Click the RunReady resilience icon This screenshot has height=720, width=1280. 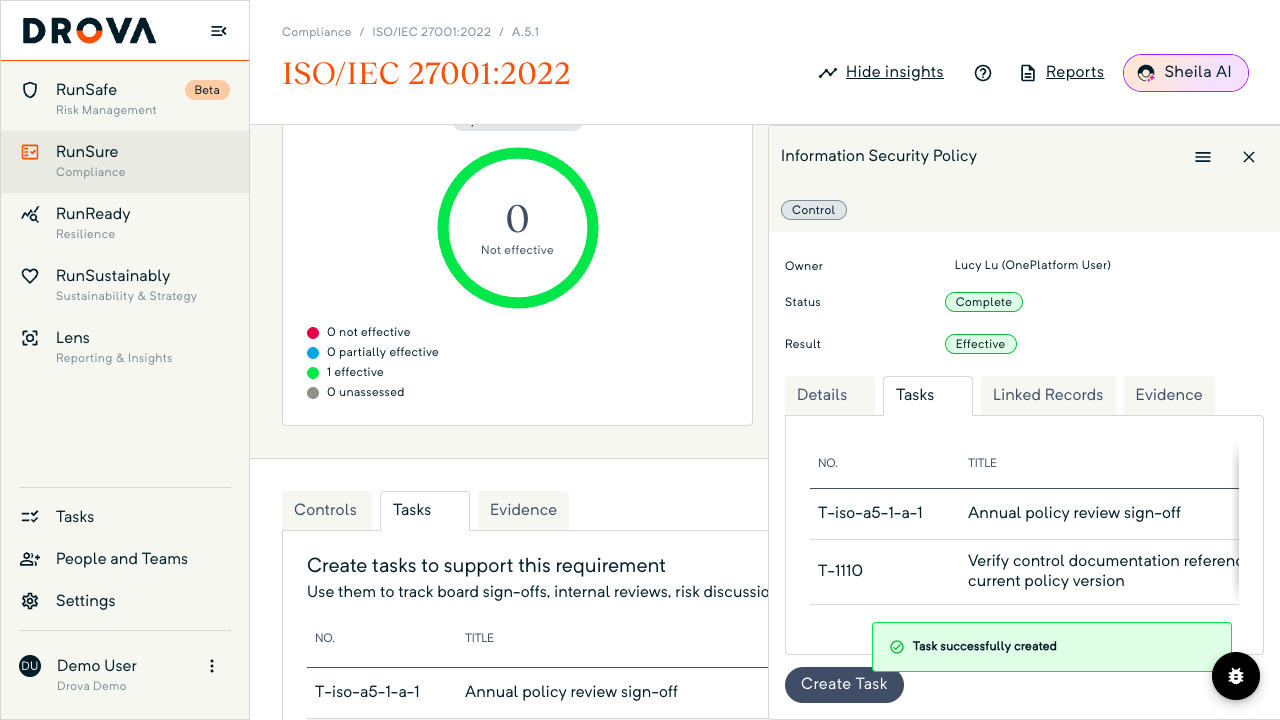click(x=30, y=214)
